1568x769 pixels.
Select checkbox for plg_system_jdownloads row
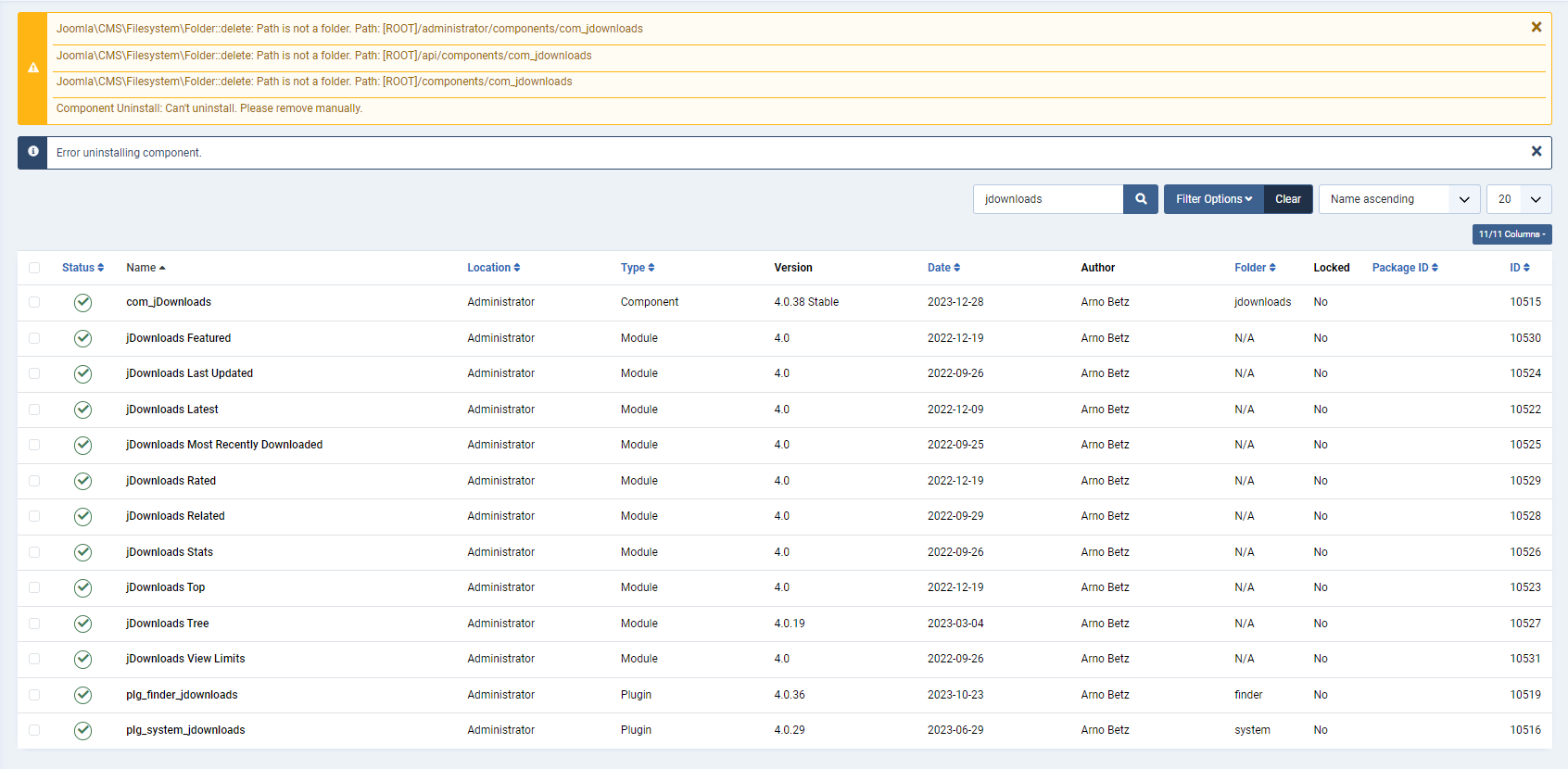point(34,730)
